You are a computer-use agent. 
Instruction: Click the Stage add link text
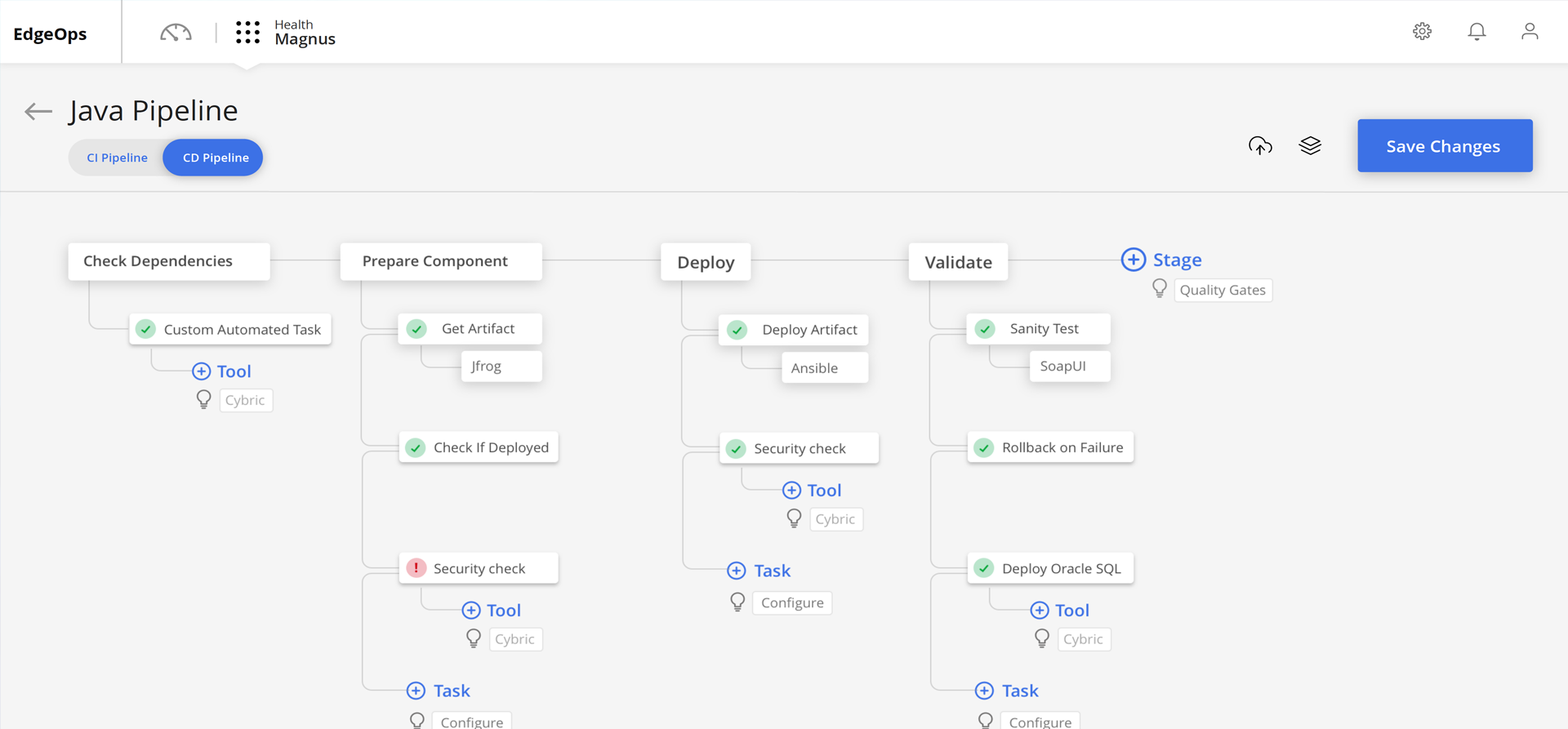1177,260
